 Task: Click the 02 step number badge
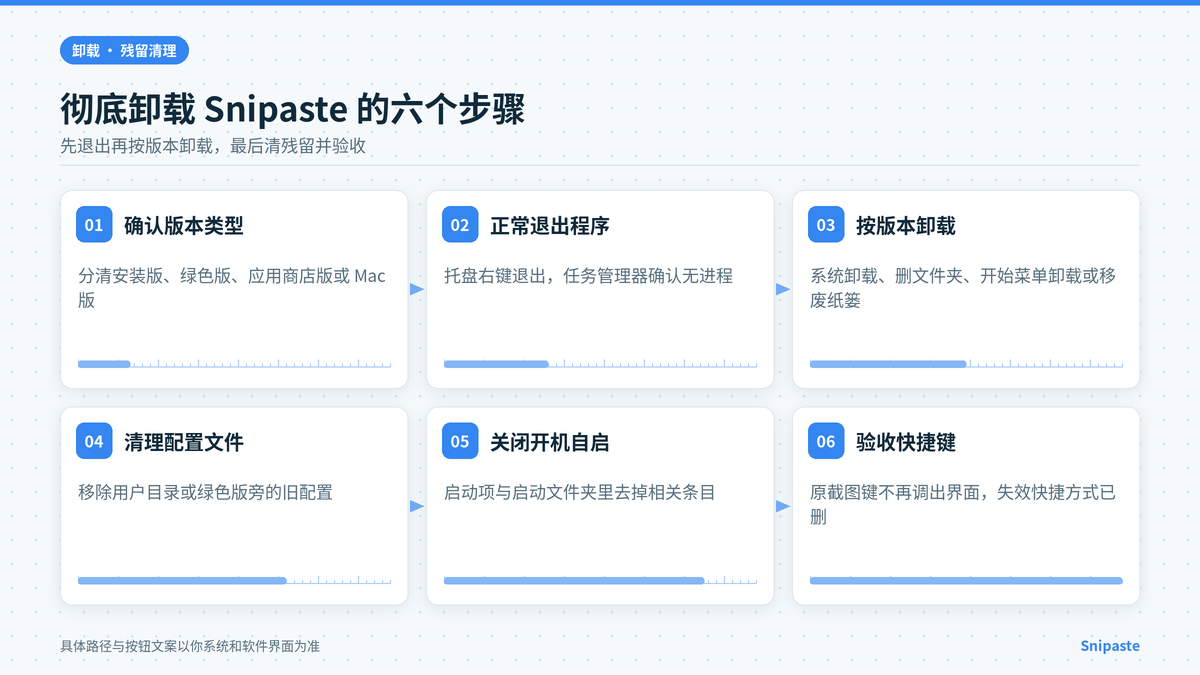tap(460, 225)
